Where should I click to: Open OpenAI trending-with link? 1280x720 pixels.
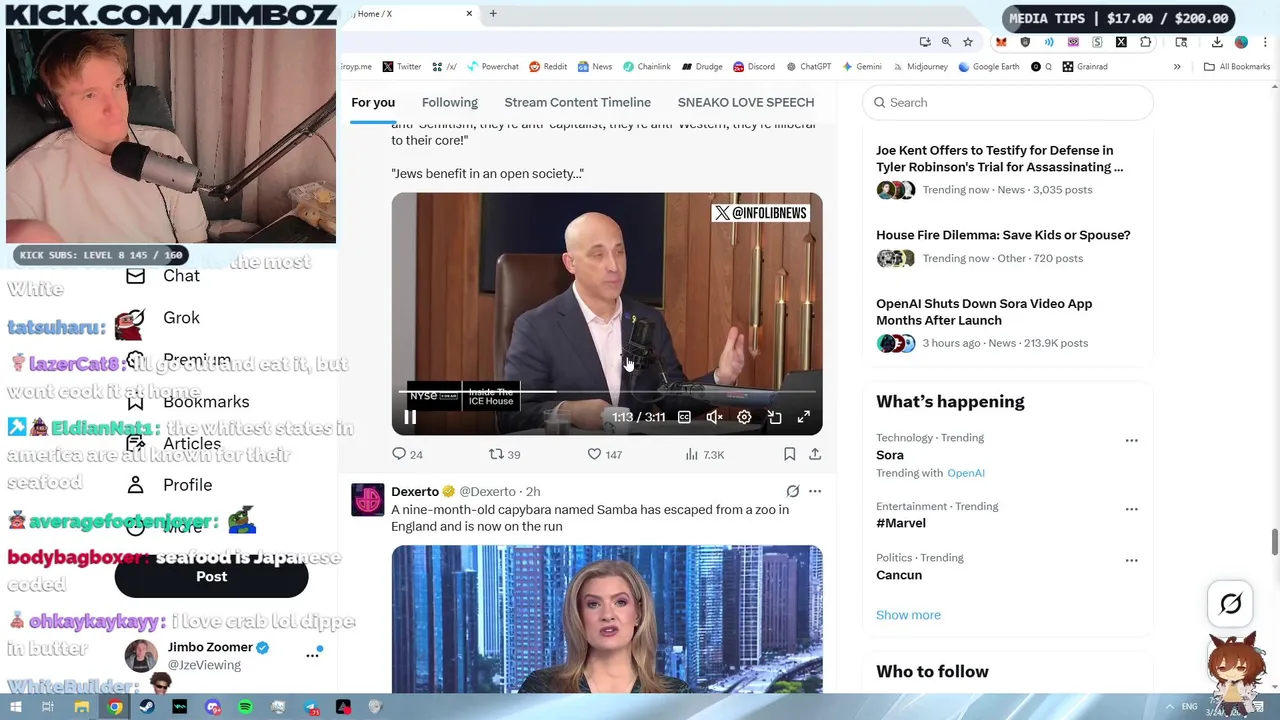tap(966, 473)
